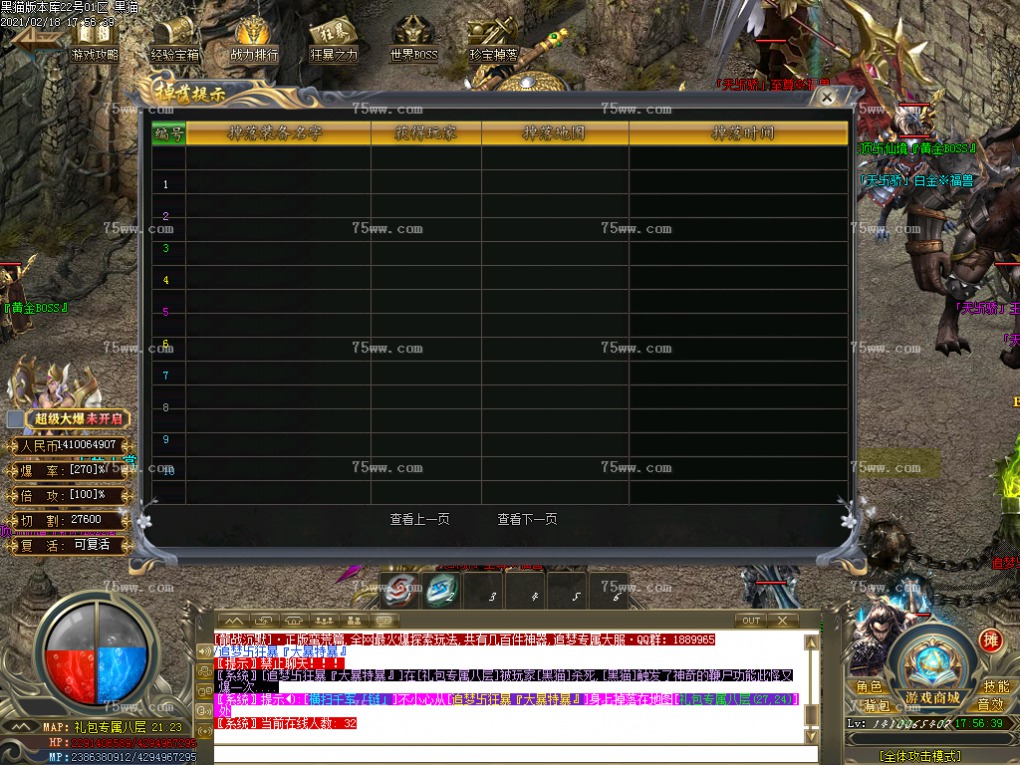Toggle the speaker channel icon beside chat
This screenshot has width=1020, height=765.
[x=204, y=651]
